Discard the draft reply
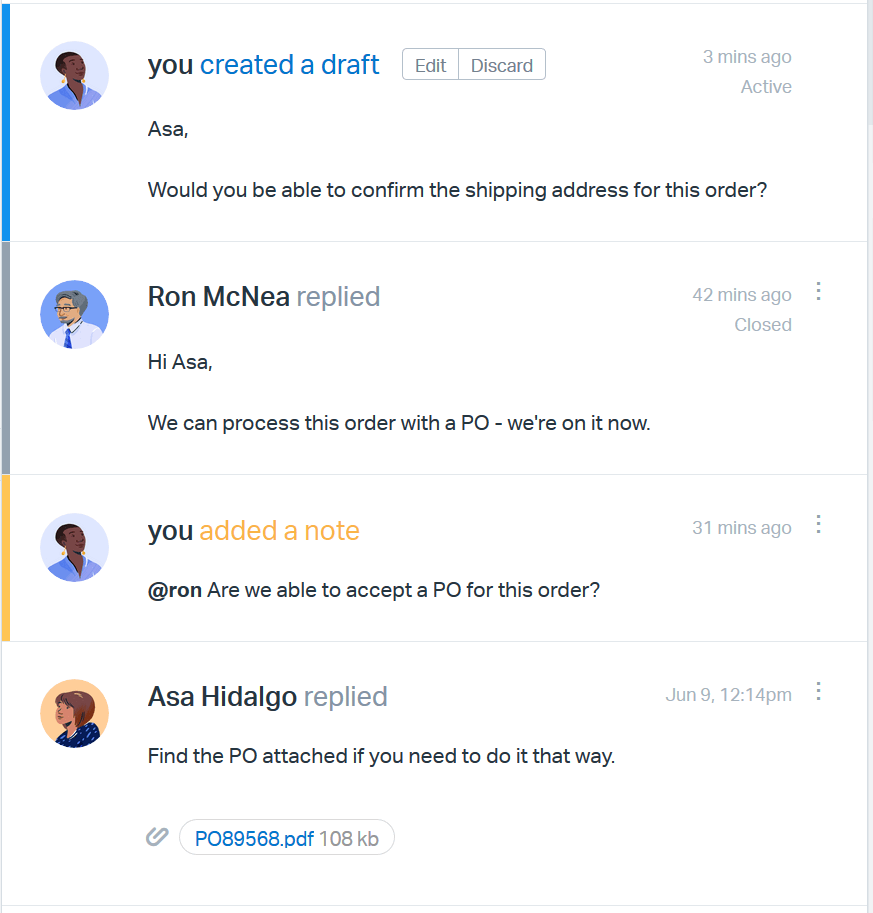This screenshot has width=873, height=913. [502, 65]
